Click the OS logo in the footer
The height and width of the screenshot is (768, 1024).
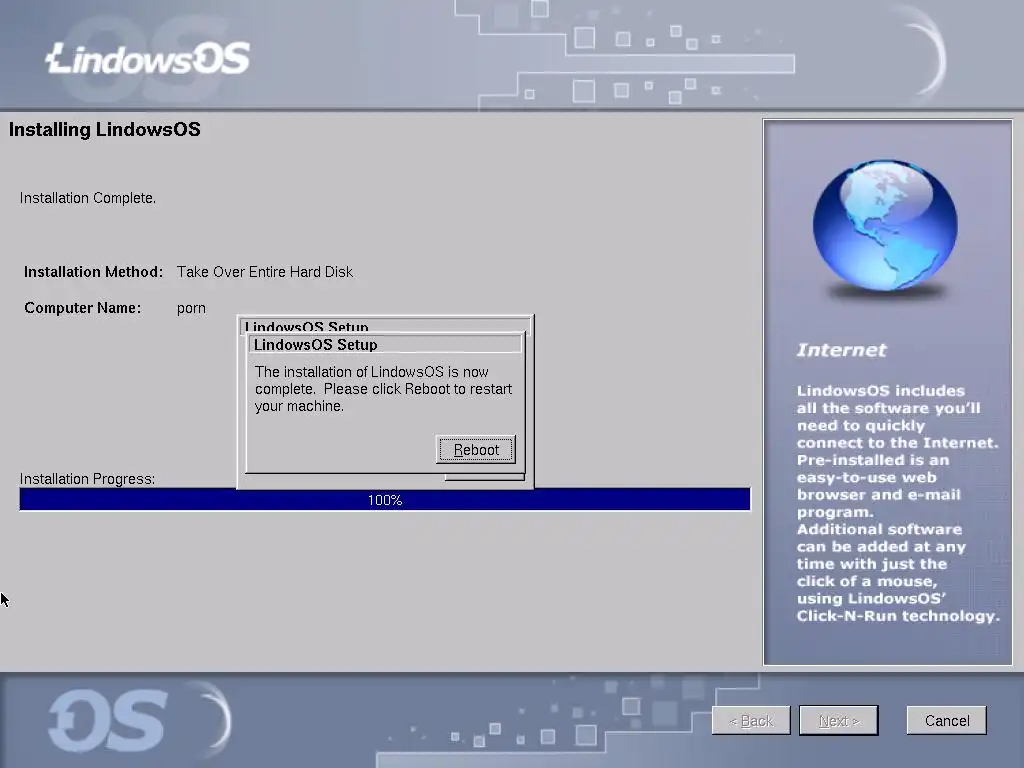coord(109,721)
